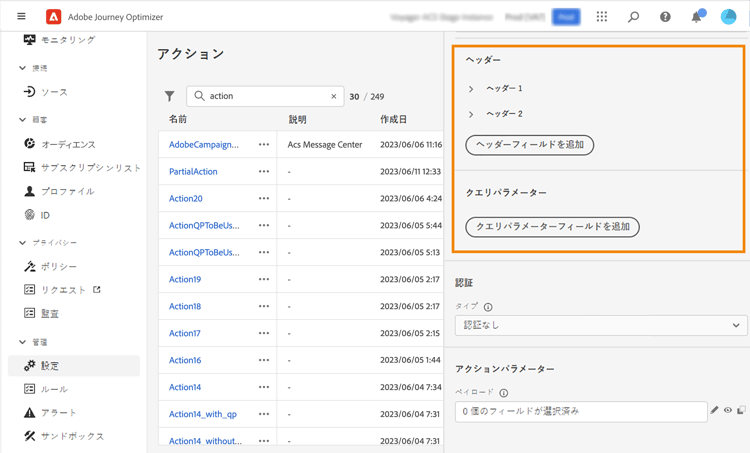Collapse the connections section in sidebar
The width and height of the screenshot is (750, 453).
22,68
